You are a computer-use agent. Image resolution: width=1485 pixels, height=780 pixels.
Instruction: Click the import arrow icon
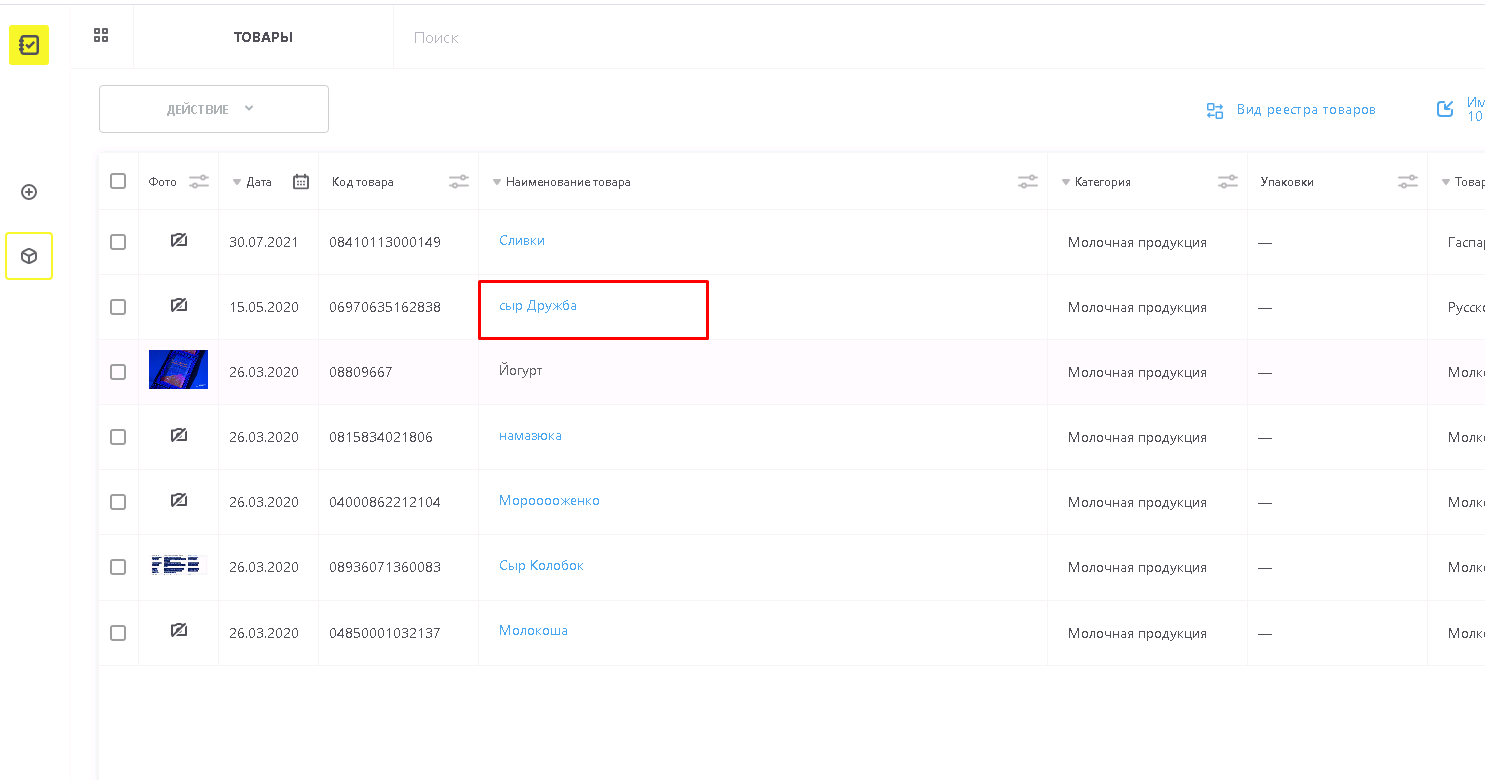1445,109
